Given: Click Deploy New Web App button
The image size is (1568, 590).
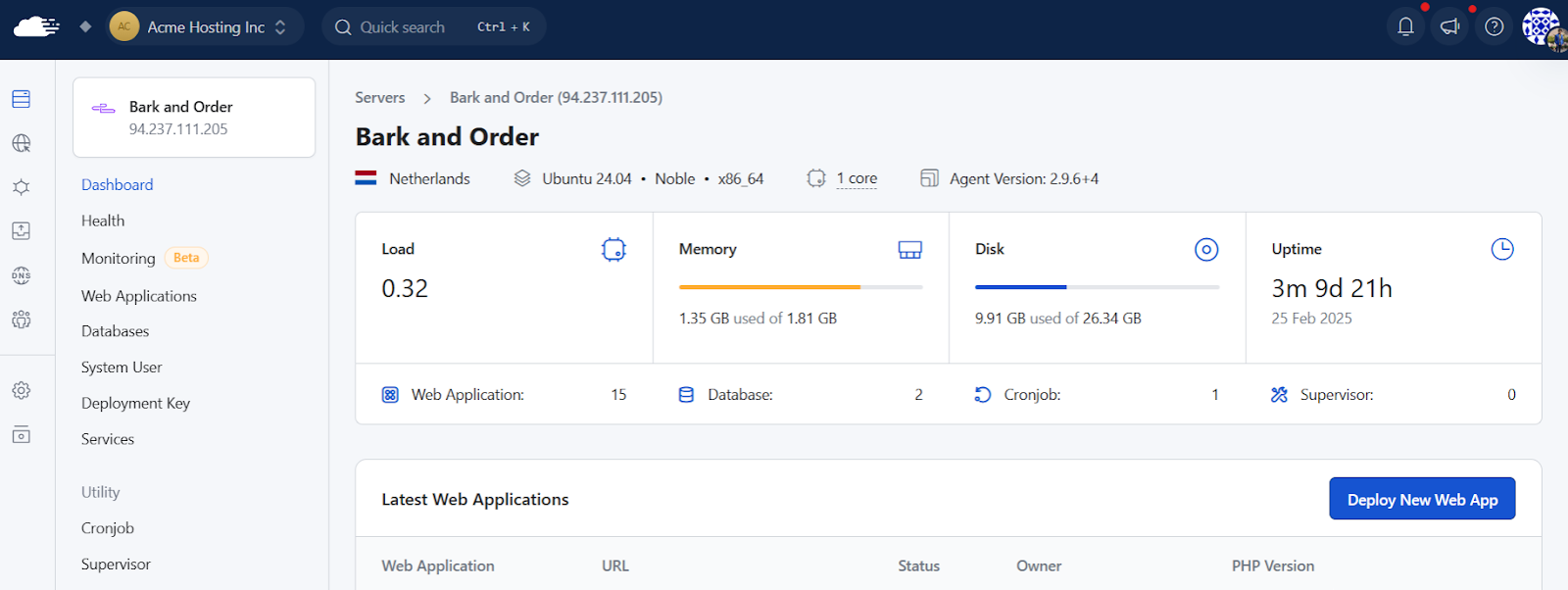Looking at the screenshot, I should click(x=1422, y=499).
